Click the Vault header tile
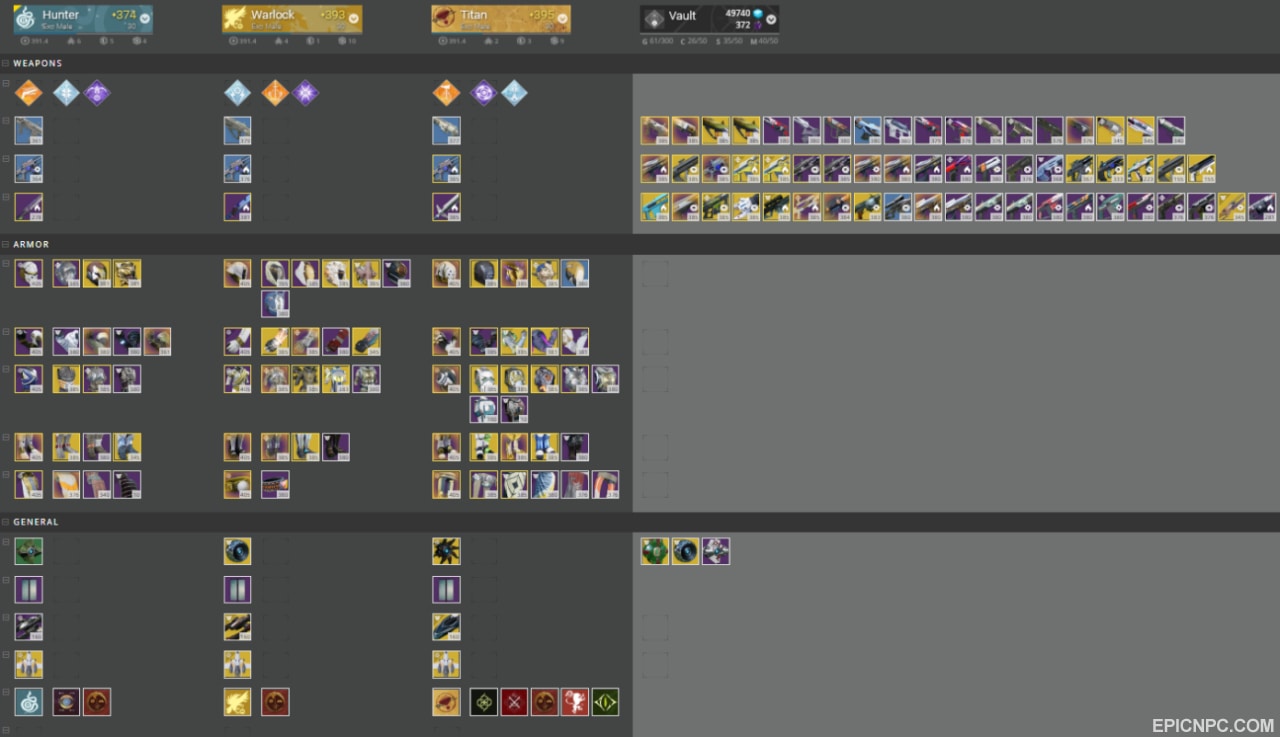This screenshot has height=737, width=1280. point(710,19)
